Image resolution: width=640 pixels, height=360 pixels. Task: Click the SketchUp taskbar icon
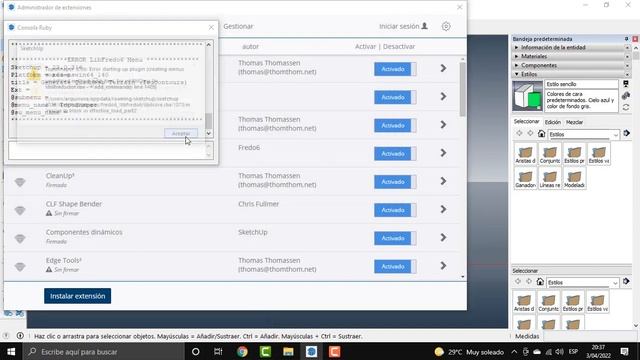coord(311,351)
